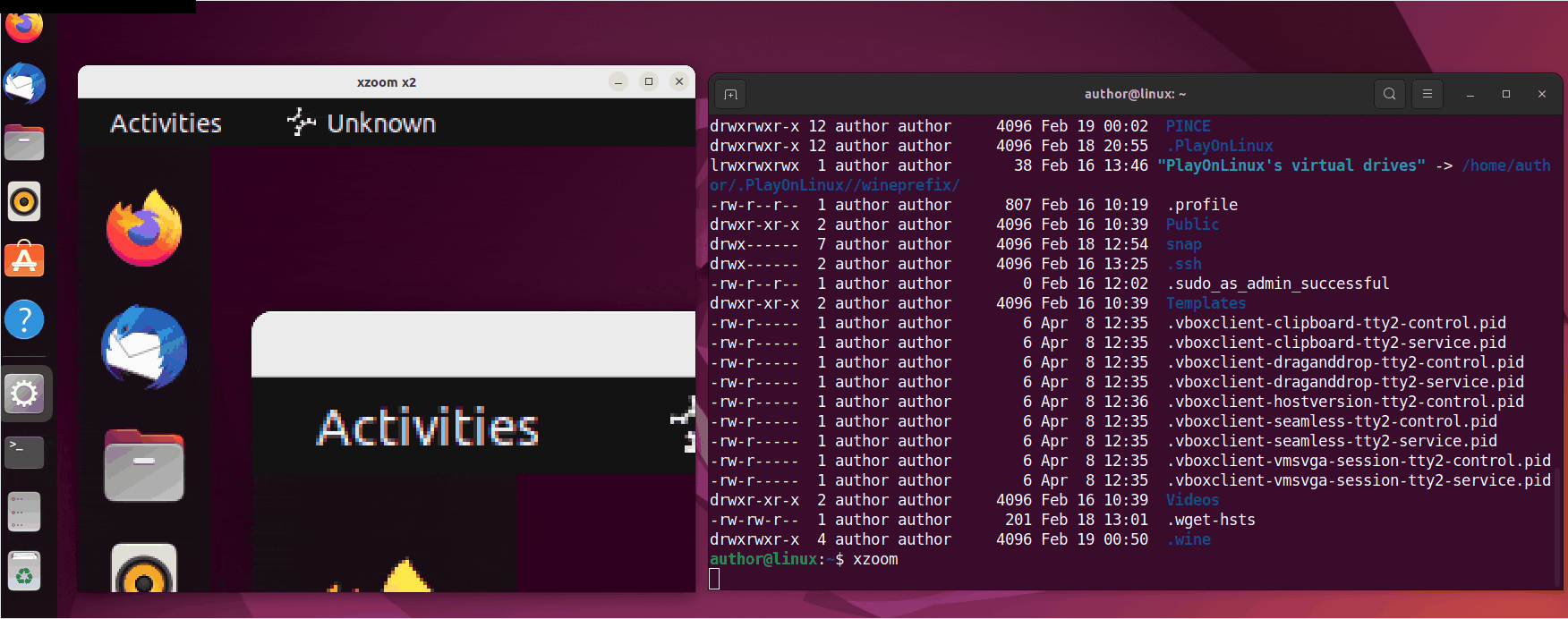Click large magnified Activities text in xzoom
This screenshot has width=1568, height=619.
pyautogui.click(x=428, y=428)
